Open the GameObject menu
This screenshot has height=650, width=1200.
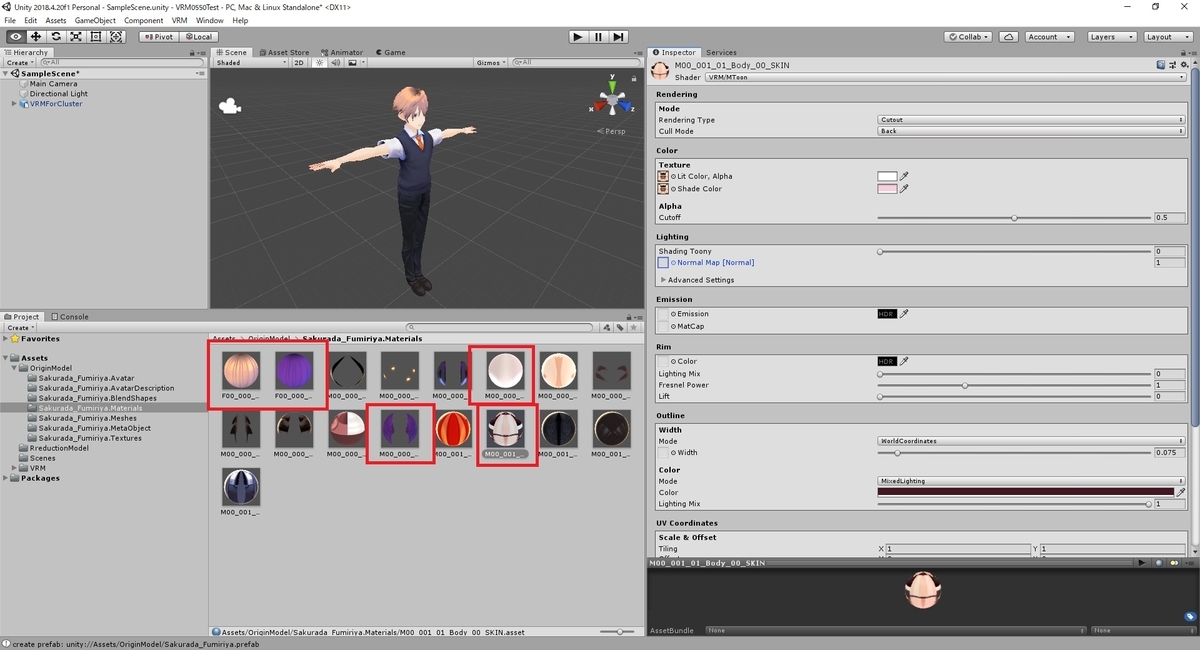tap(95, 20)
